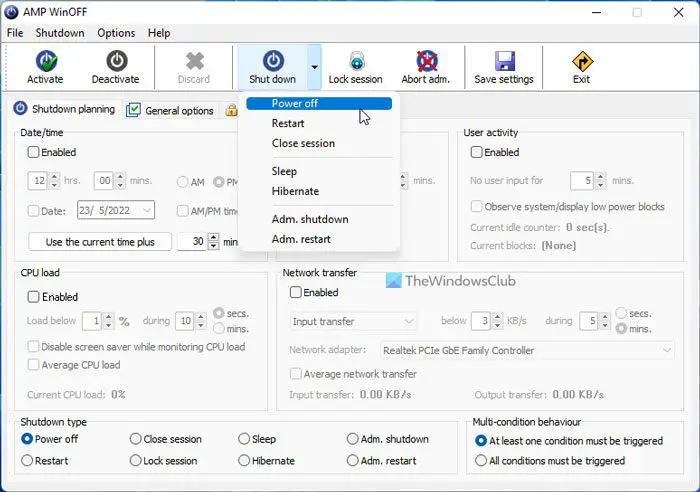Screen dimensions: 700x492
Task: Choose Hibernate from the dropdown menu
Action: click(x=319, y=191)
